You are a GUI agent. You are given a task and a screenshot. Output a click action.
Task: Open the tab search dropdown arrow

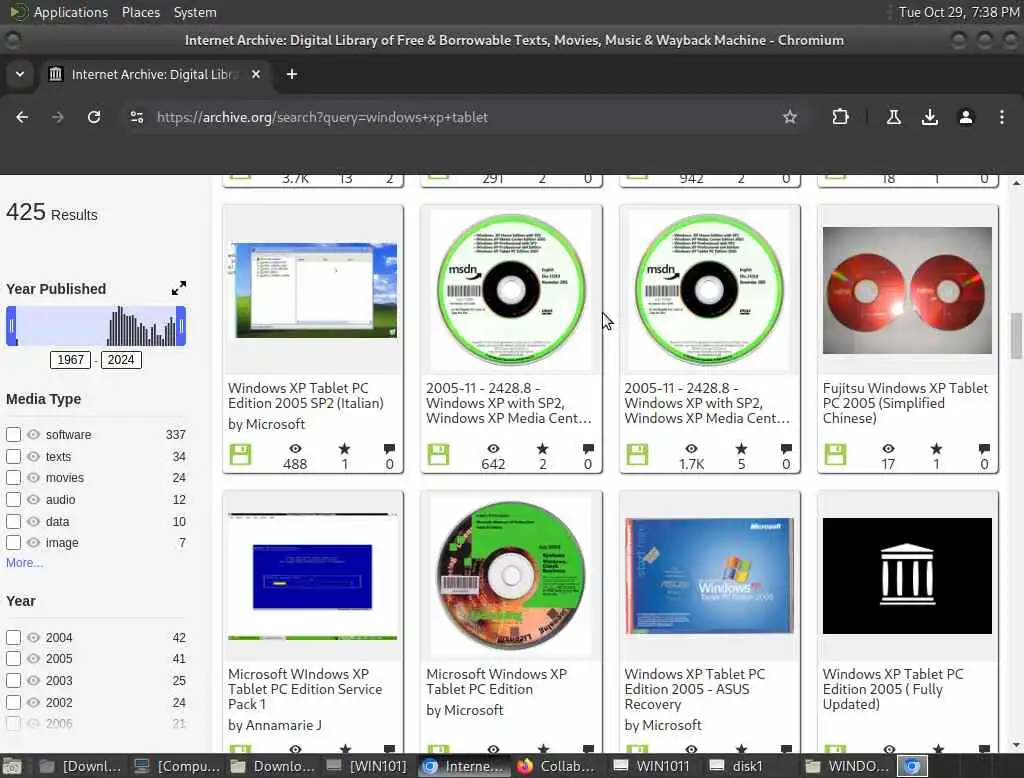pyautogui.click(x=20, y=74)
